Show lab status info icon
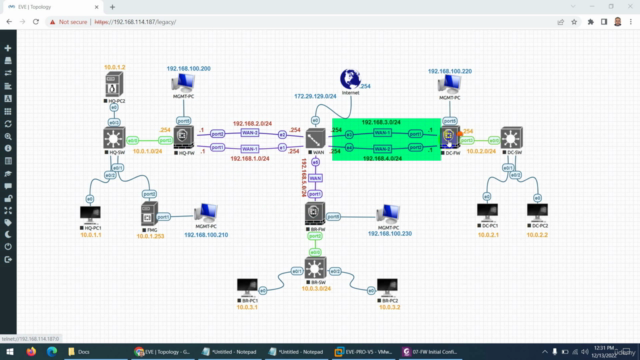The height and width of the screenshot is (360, 640). 8,149
